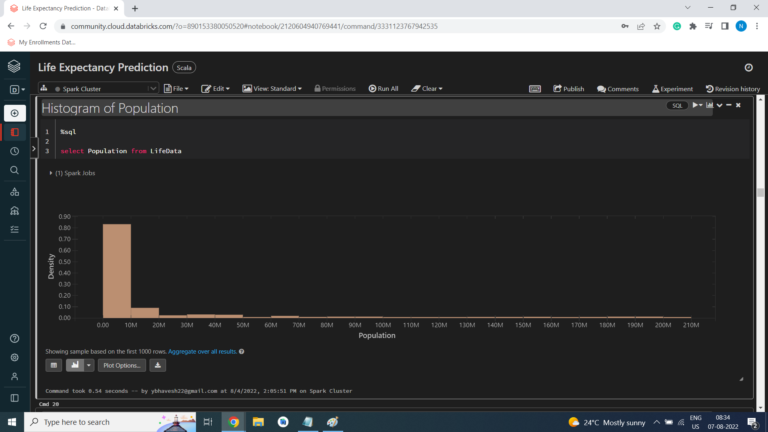Click the Create plus icon in sidebar

click(14, 113)
